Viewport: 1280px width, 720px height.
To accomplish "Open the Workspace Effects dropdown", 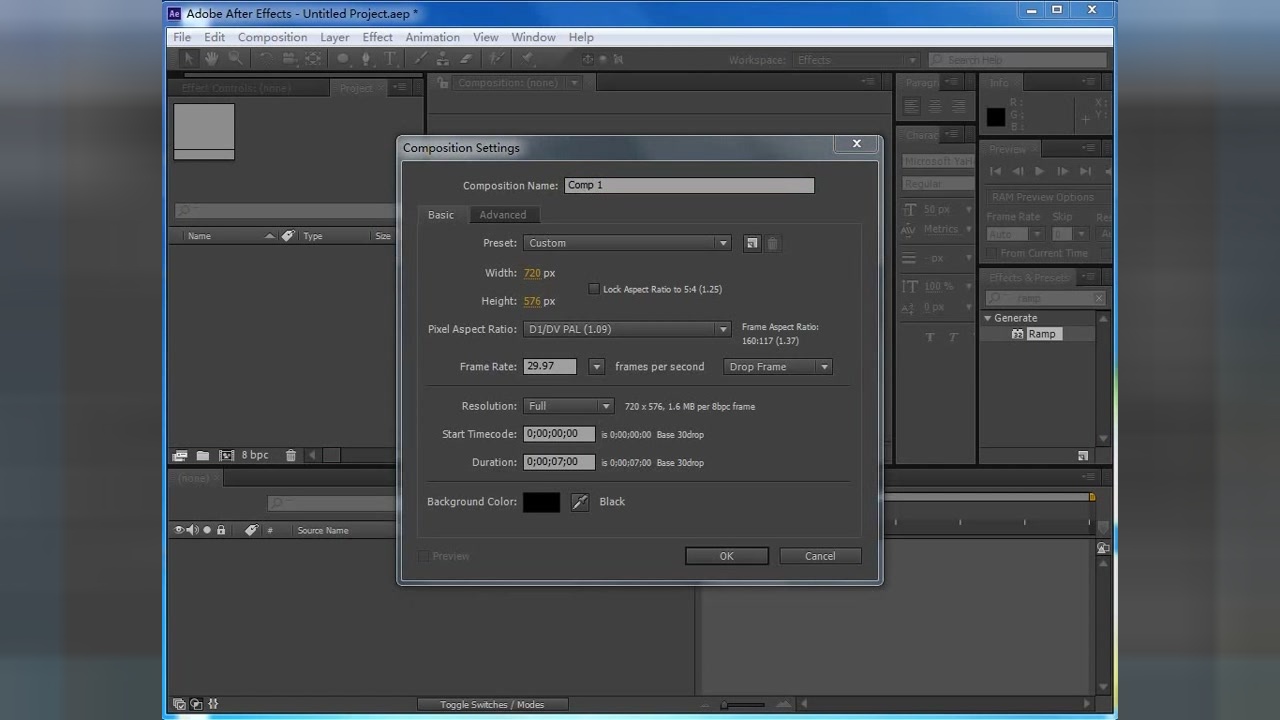I will pos(857,60).
